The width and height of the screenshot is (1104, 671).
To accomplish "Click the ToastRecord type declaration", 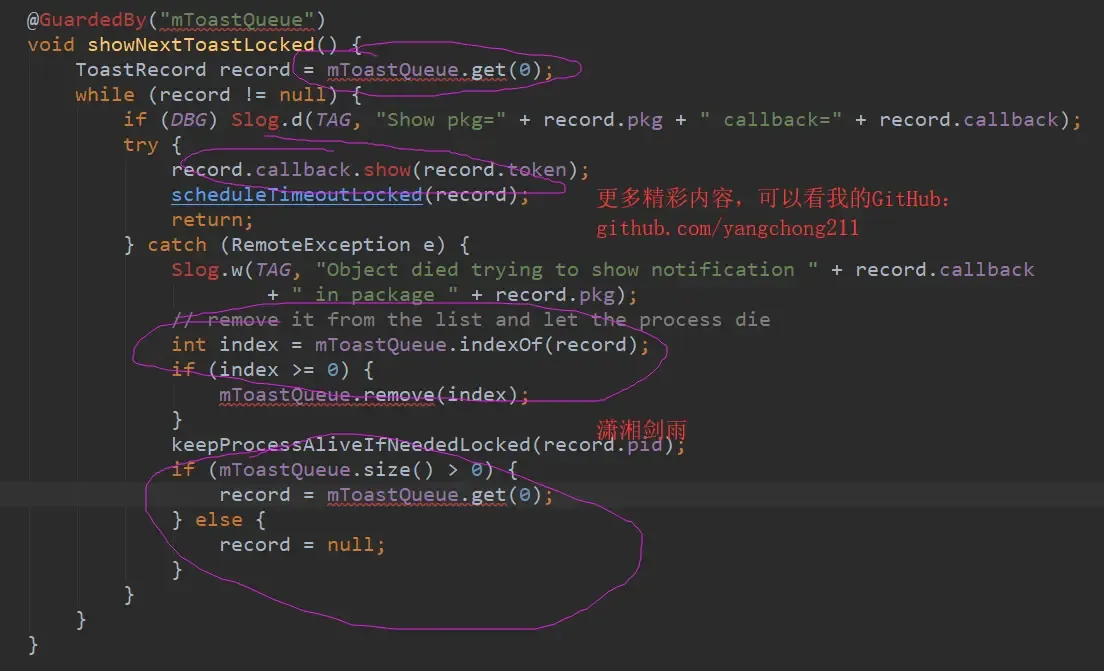I will point(141,70).
